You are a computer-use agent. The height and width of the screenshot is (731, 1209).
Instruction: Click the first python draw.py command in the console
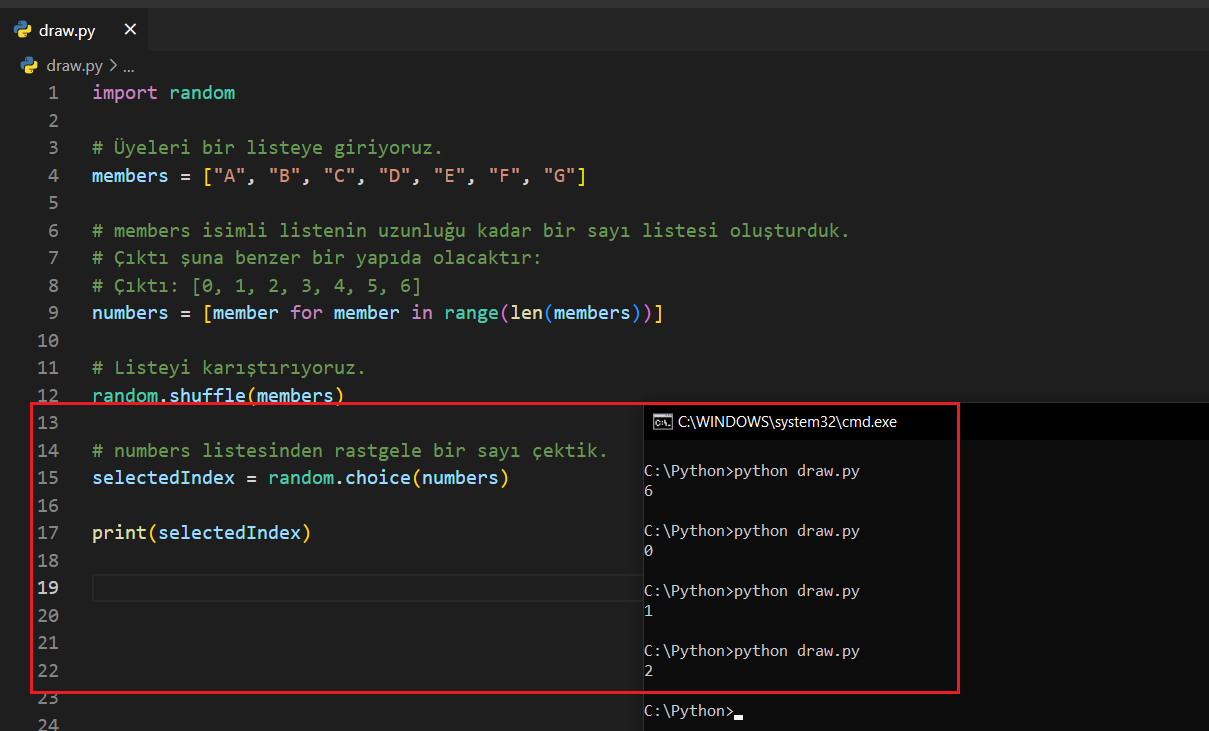[796, 471]
